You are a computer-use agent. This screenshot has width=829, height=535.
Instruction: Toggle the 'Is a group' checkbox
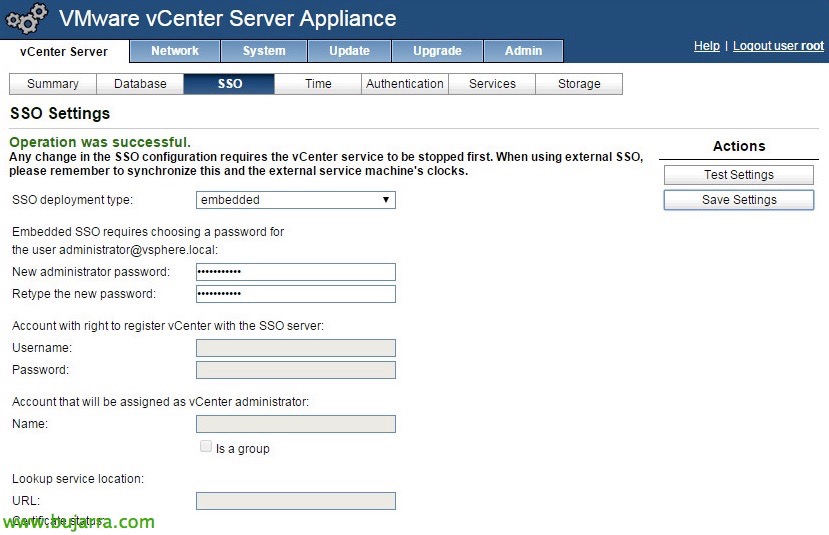[x=206, y=447]
